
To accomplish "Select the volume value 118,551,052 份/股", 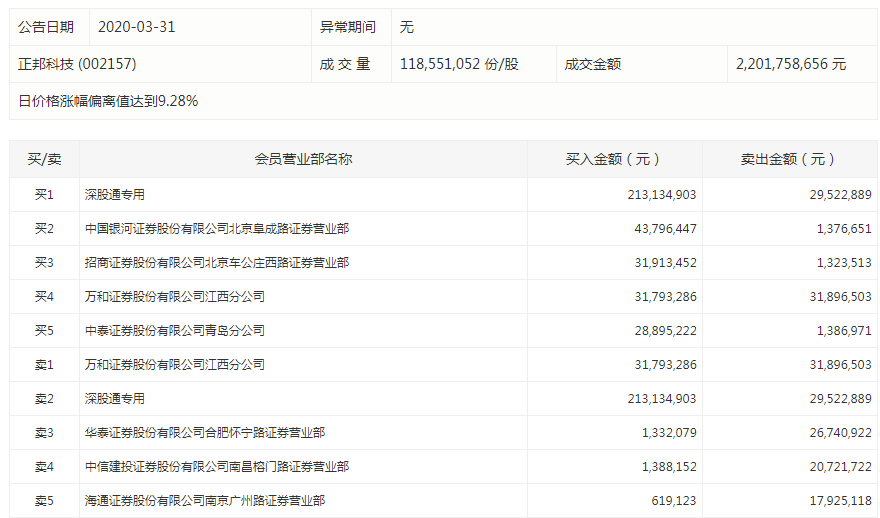I will pos(459,64).
